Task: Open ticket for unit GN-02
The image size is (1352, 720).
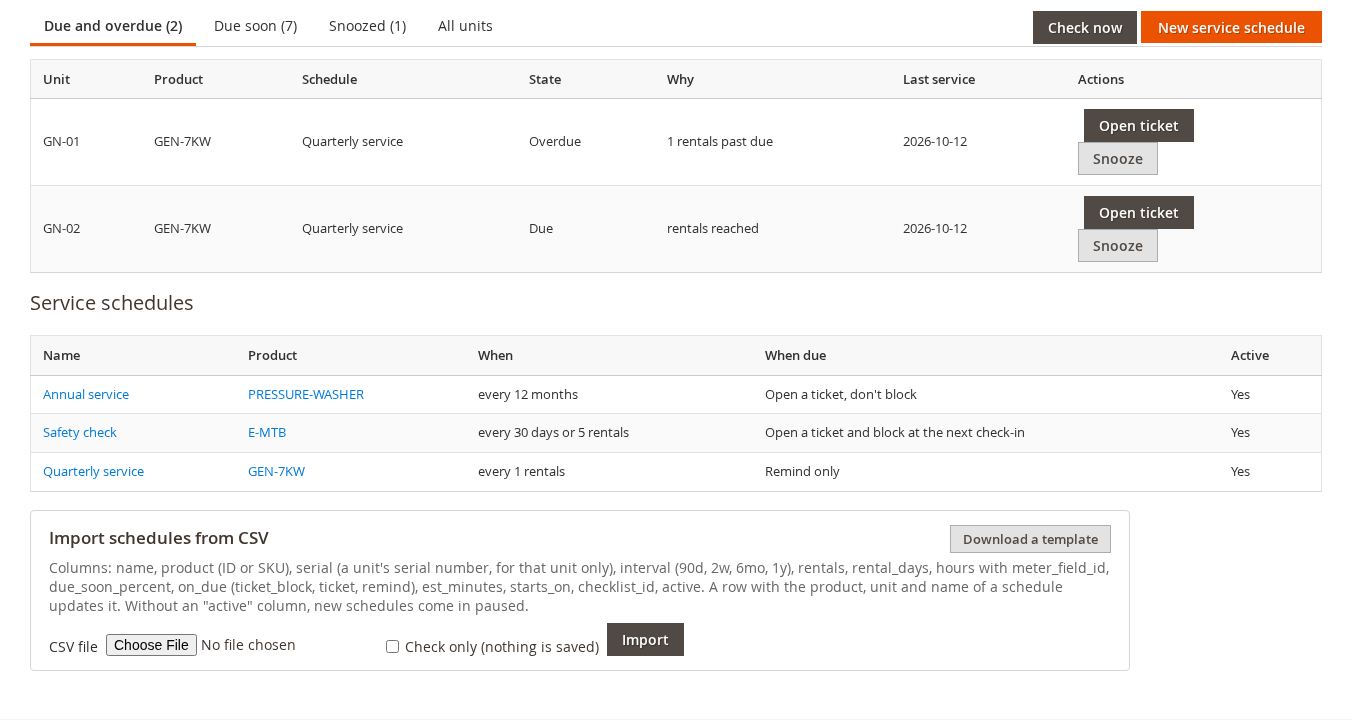Action: click(x=1139, y=213)
